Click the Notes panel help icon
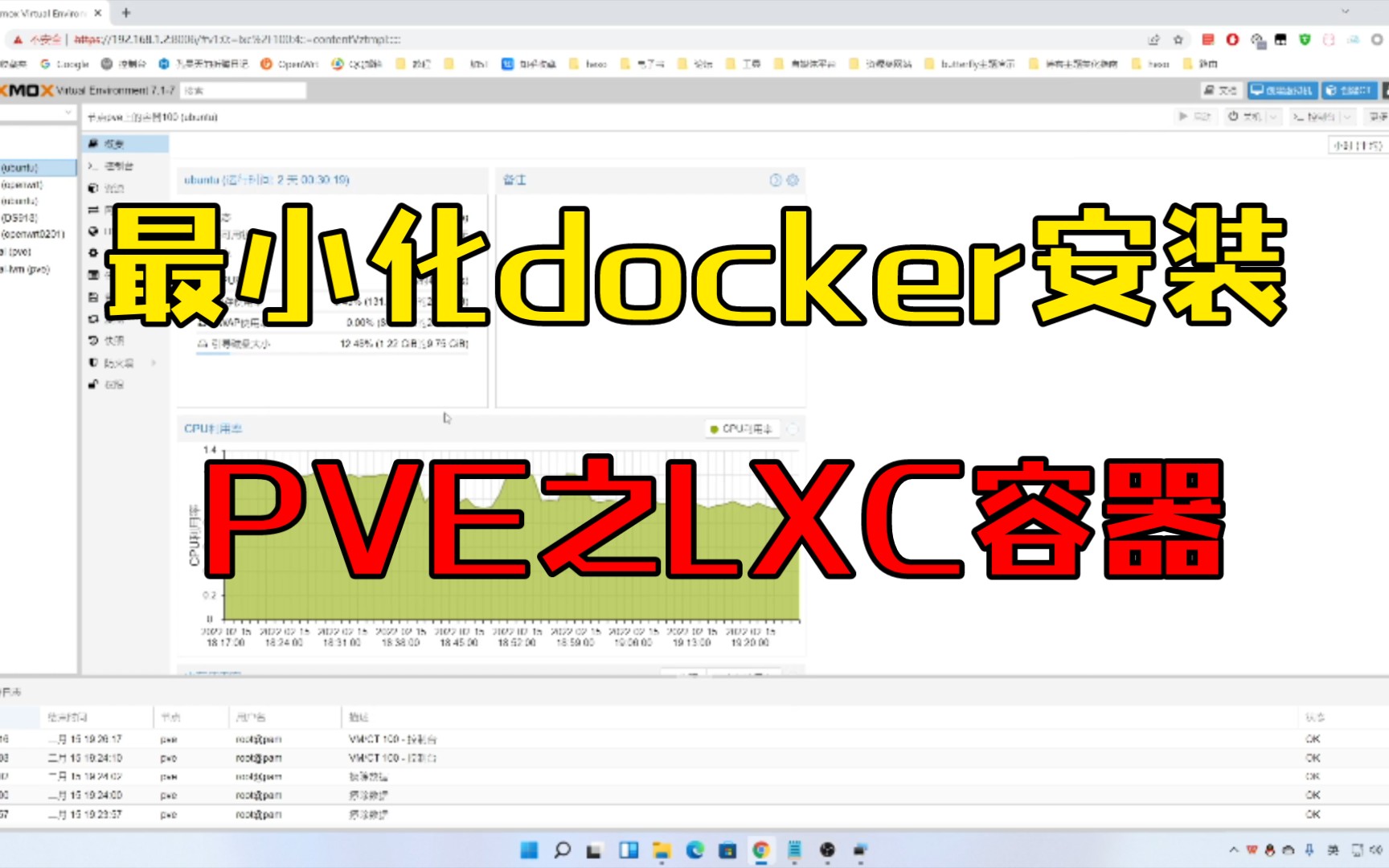The width and height of the screenshot is (1389, 868). pos(775,180)
